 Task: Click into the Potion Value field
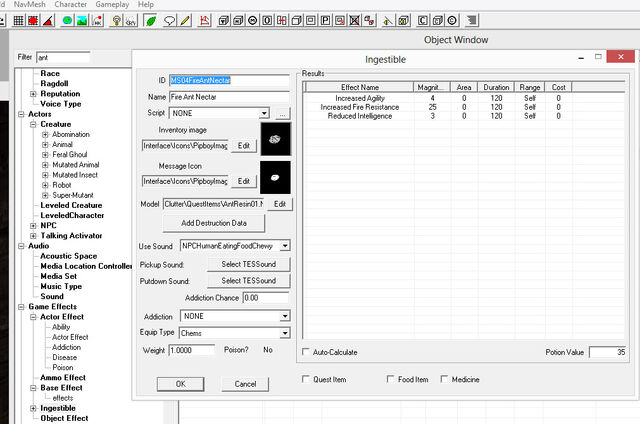pos(608,352)
